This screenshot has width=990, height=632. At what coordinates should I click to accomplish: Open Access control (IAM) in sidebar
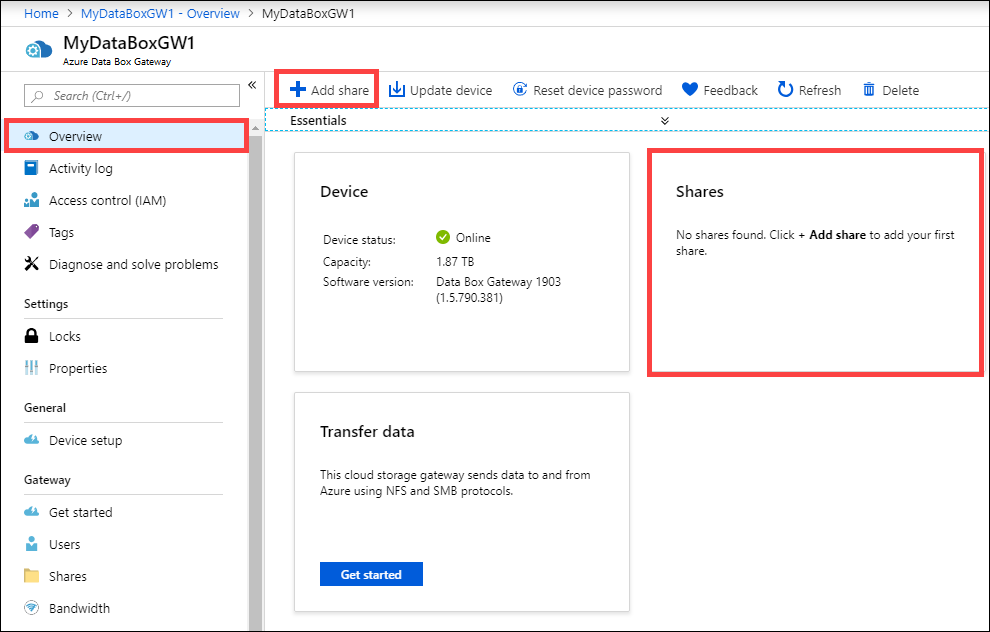107,201
